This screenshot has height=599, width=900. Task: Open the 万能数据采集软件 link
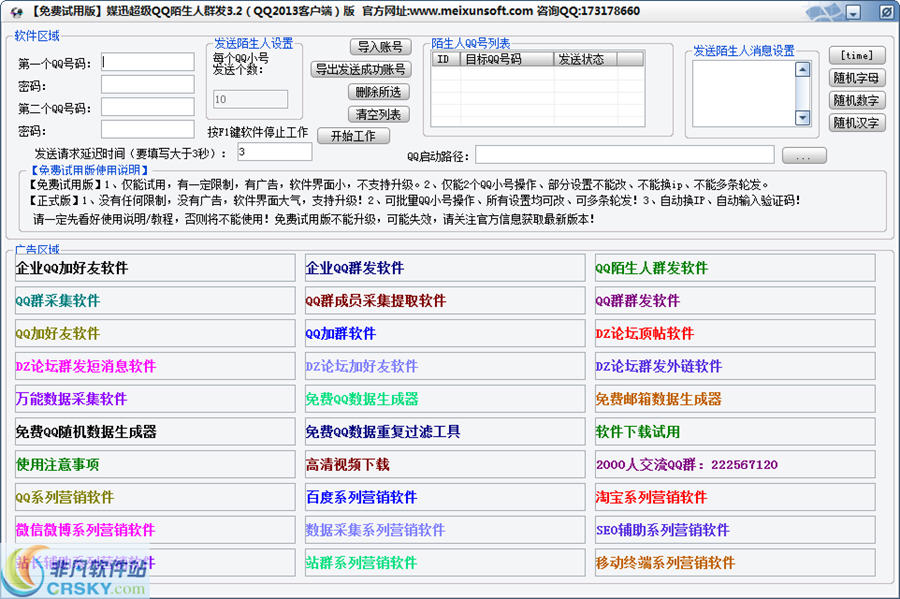155,399
